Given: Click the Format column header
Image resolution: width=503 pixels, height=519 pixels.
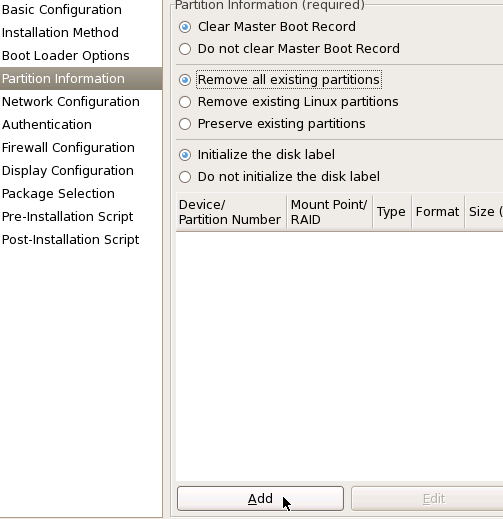Looking at the screenshot, I should tap(438, 212).
